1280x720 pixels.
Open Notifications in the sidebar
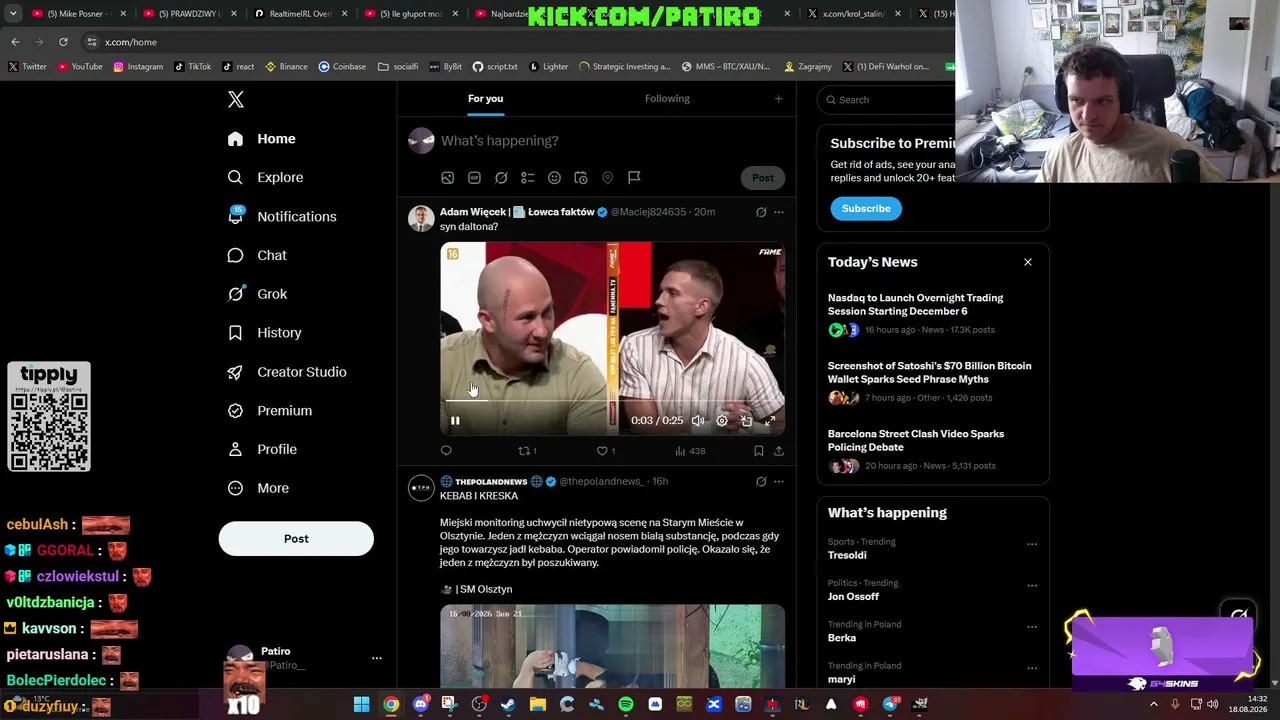[281, 216]
